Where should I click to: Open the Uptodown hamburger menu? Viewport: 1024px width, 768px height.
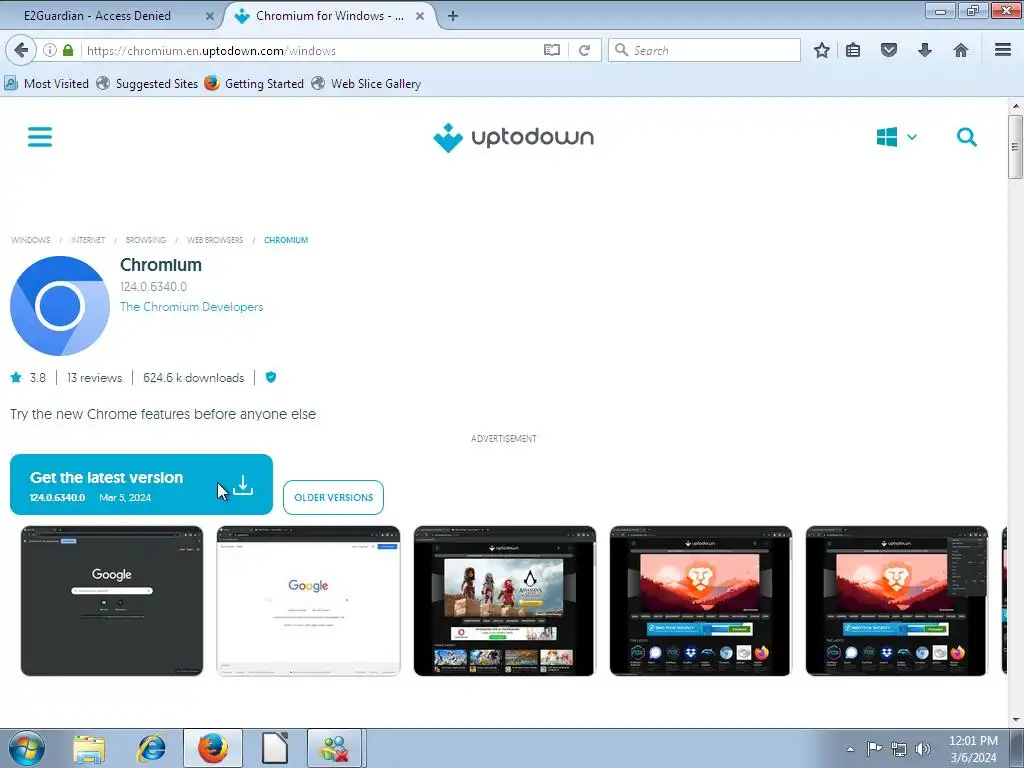click(40, 137)
